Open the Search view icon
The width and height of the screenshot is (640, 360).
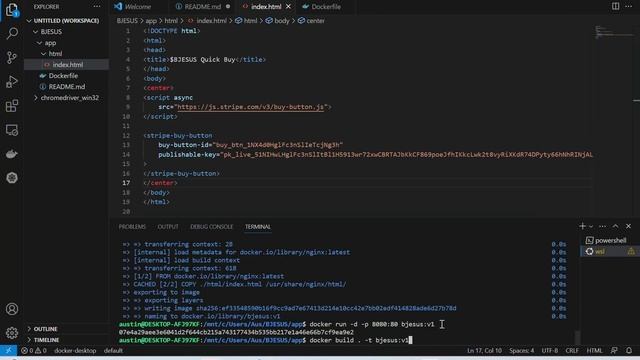(12, 33)
